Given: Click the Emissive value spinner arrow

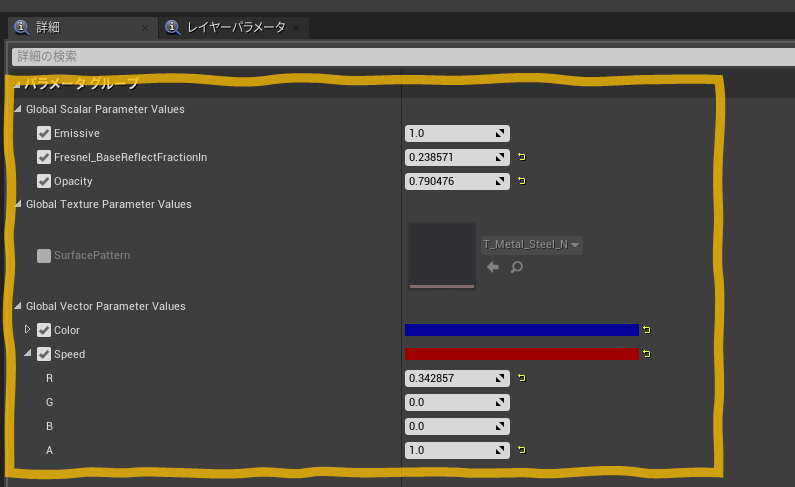Looking at the screenshot, I should [500, 133].
